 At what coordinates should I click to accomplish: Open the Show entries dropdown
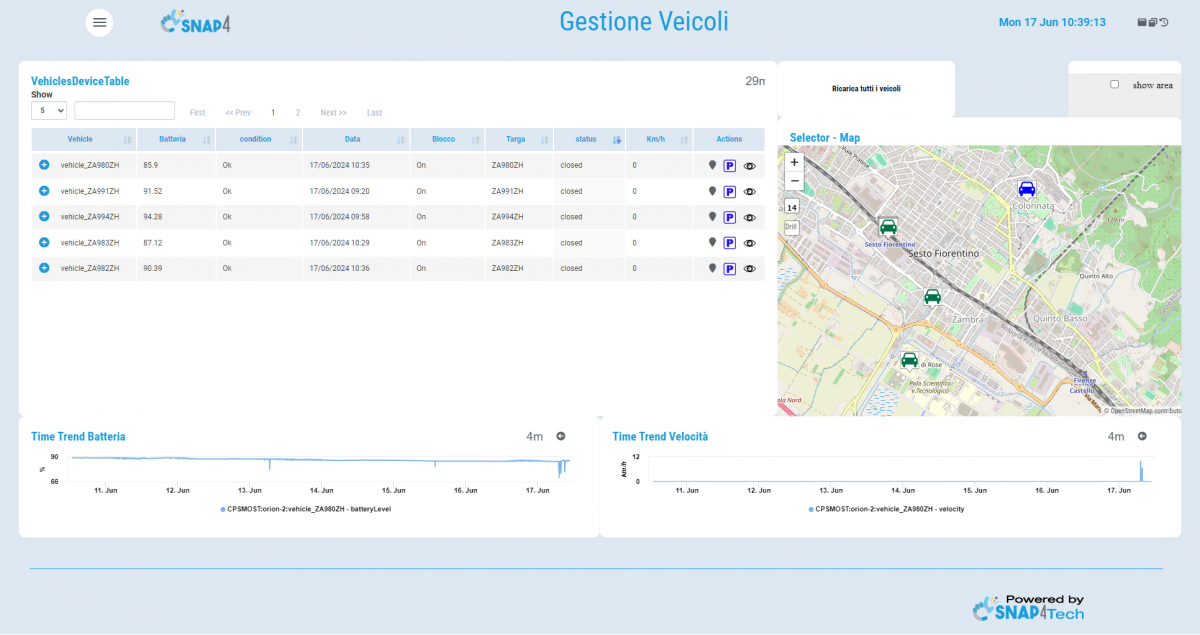(x=49, y=111)
